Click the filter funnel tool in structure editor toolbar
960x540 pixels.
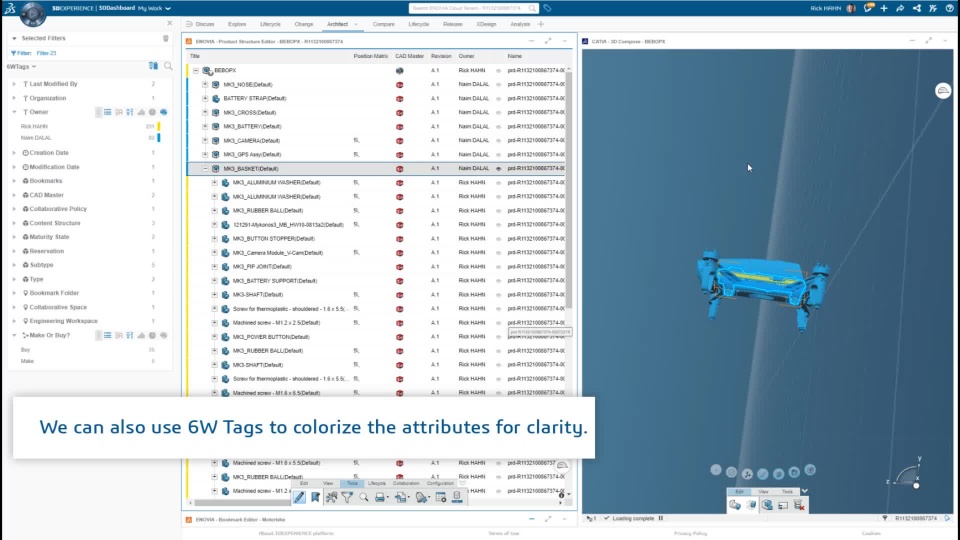347,497
